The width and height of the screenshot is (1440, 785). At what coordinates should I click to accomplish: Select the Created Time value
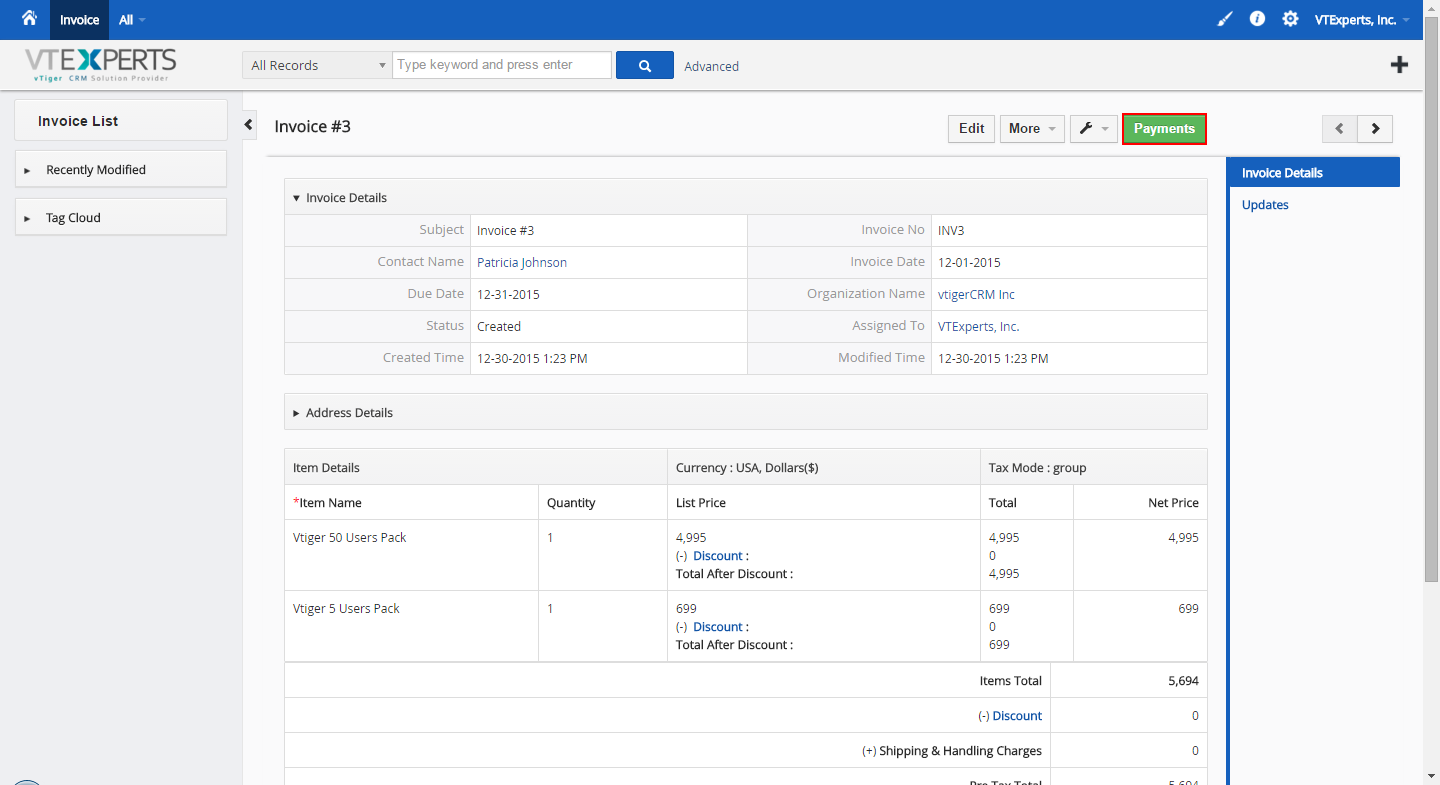pos(532,358)
